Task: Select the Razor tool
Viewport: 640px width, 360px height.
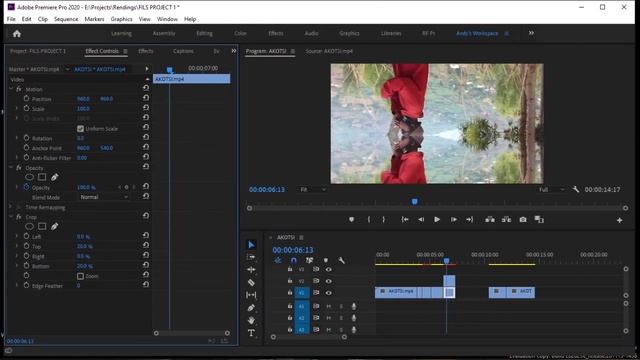Action: [251, 282]
